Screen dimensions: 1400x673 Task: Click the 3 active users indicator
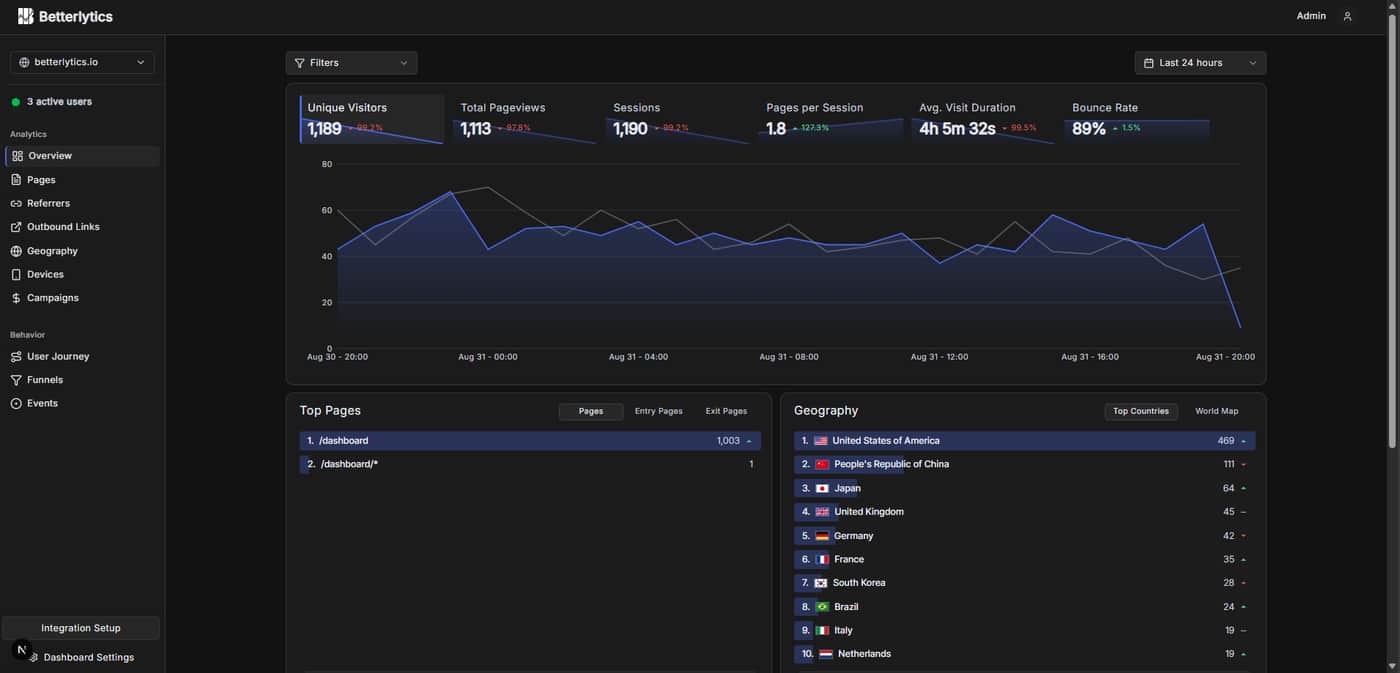click(x=52, y=102)
